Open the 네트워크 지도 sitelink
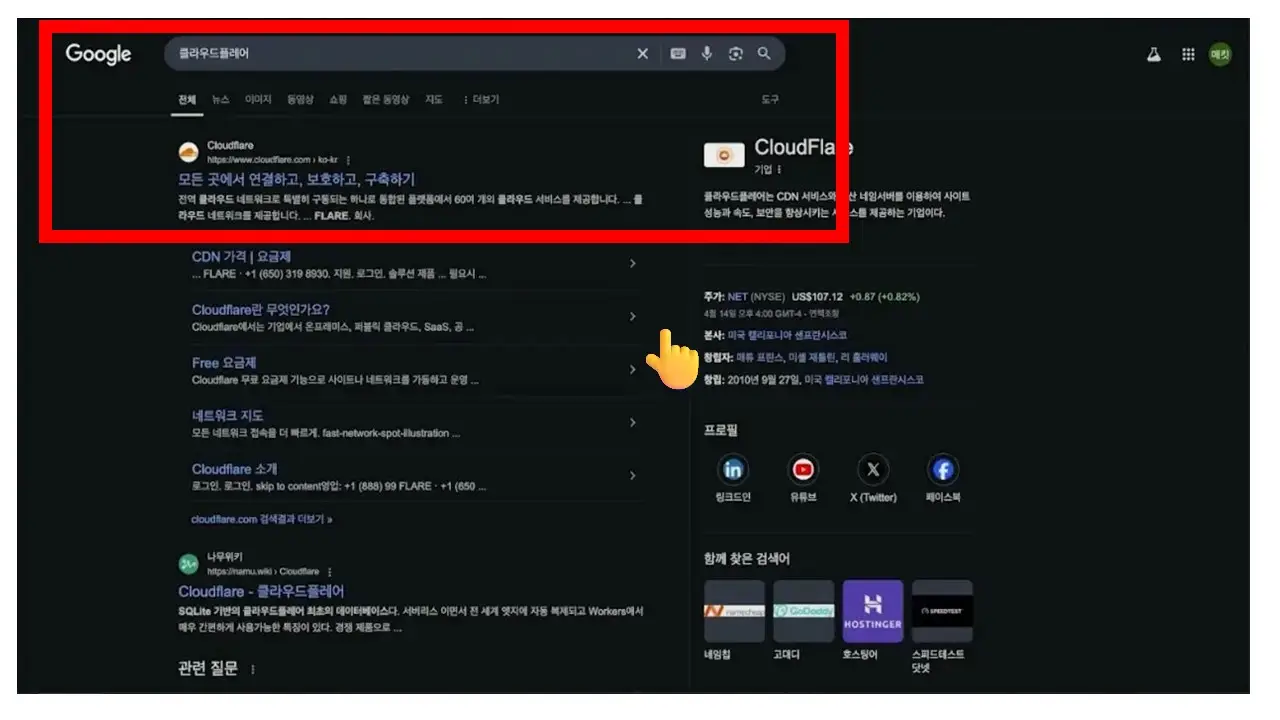1280x720 pixels. click(x=227, y=416)
